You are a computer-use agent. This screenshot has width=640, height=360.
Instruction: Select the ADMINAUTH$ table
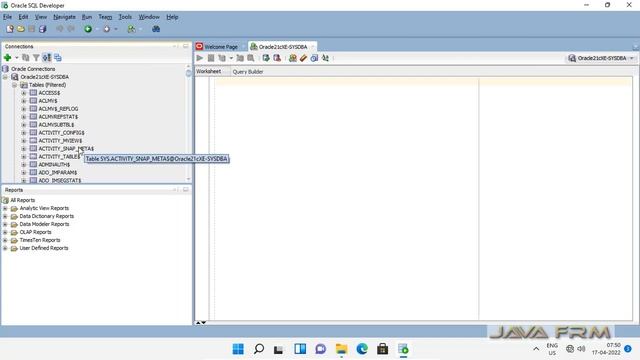pos(54,164)
